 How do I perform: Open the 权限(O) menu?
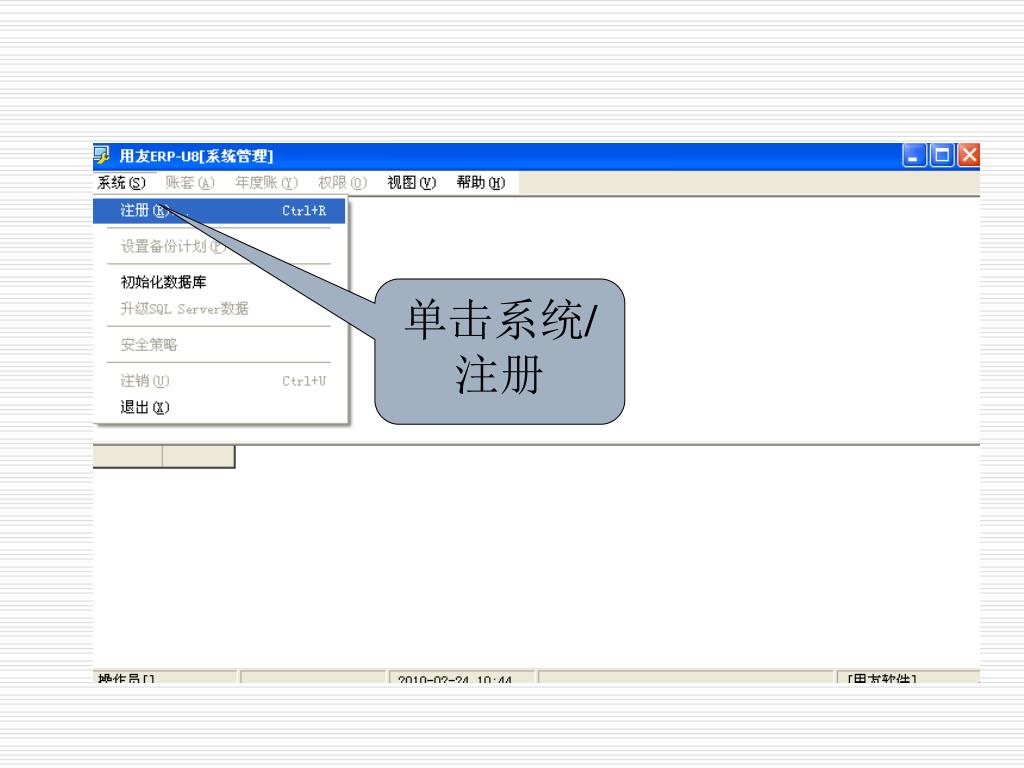point(343,183)
